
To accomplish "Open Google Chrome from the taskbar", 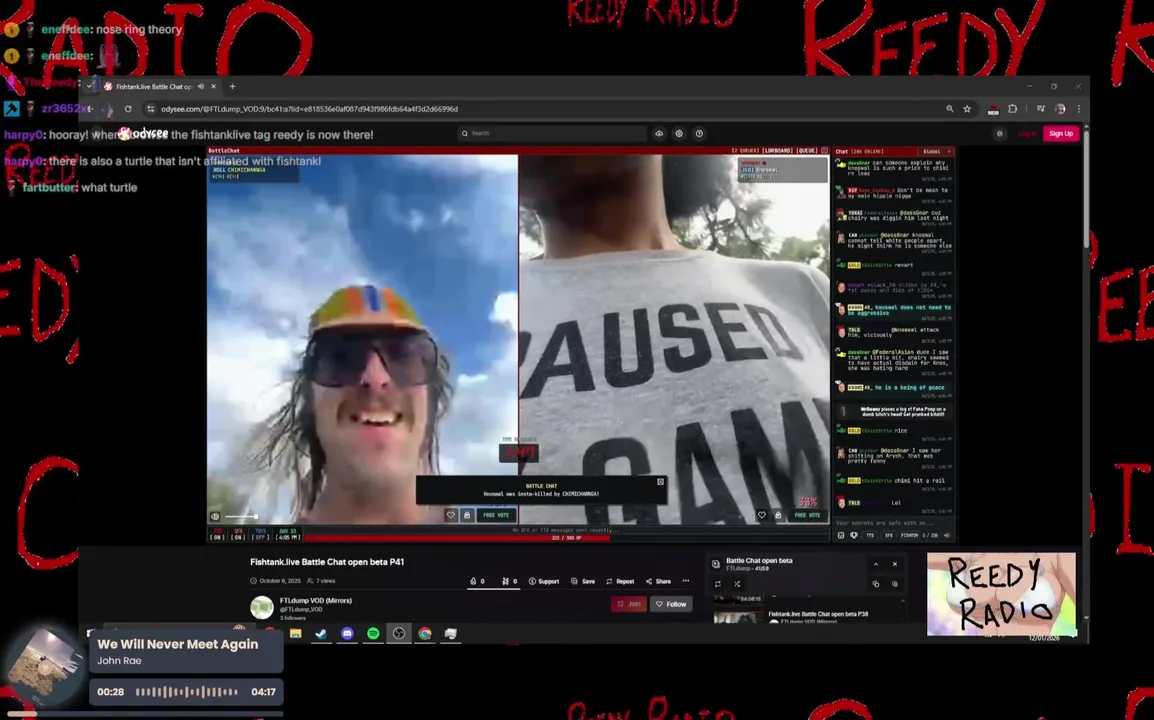I will (425, 633).
